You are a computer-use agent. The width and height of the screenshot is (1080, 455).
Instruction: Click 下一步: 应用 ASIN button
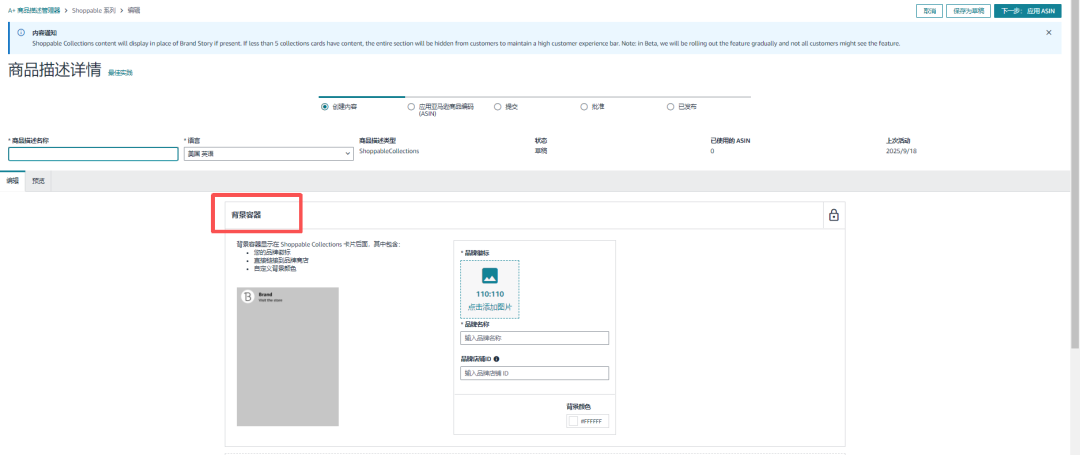pyautogui.click(x=1027, y=10)
